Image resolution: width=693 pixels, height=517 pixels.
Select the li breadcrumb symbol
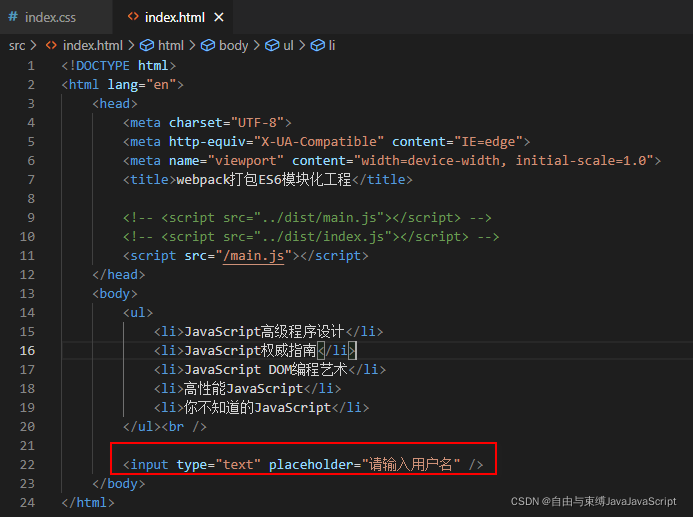tap(332, 46)
